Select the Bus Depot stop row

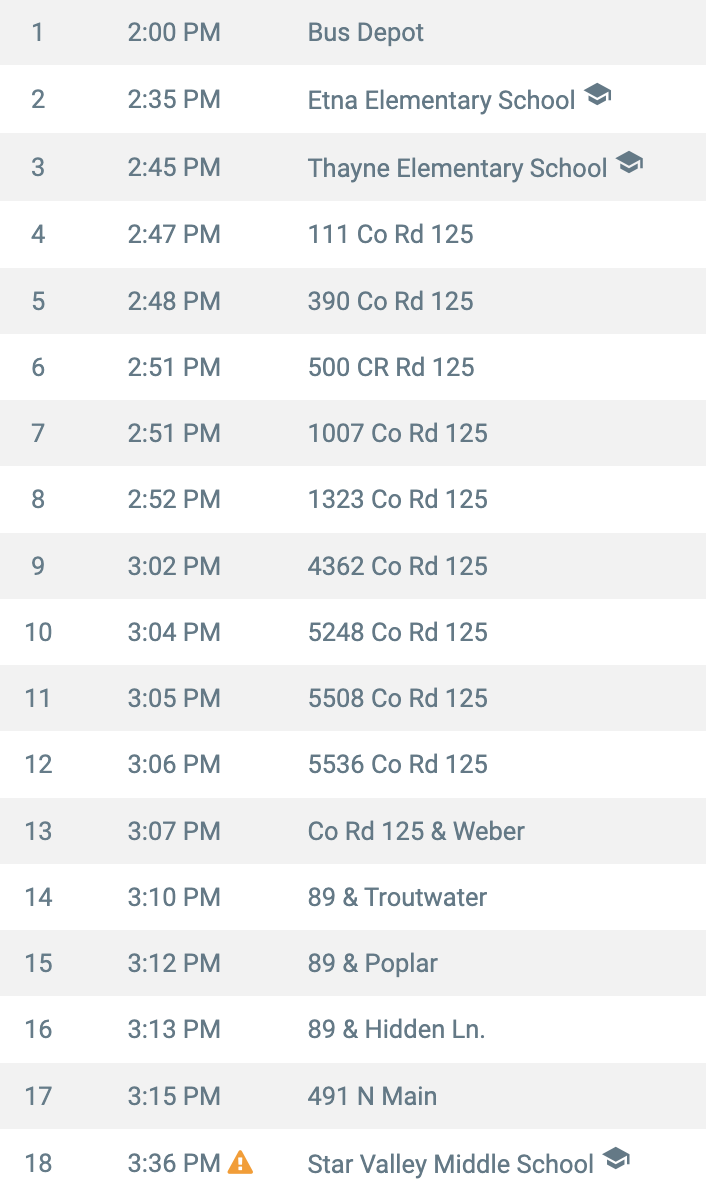point(353,33)
